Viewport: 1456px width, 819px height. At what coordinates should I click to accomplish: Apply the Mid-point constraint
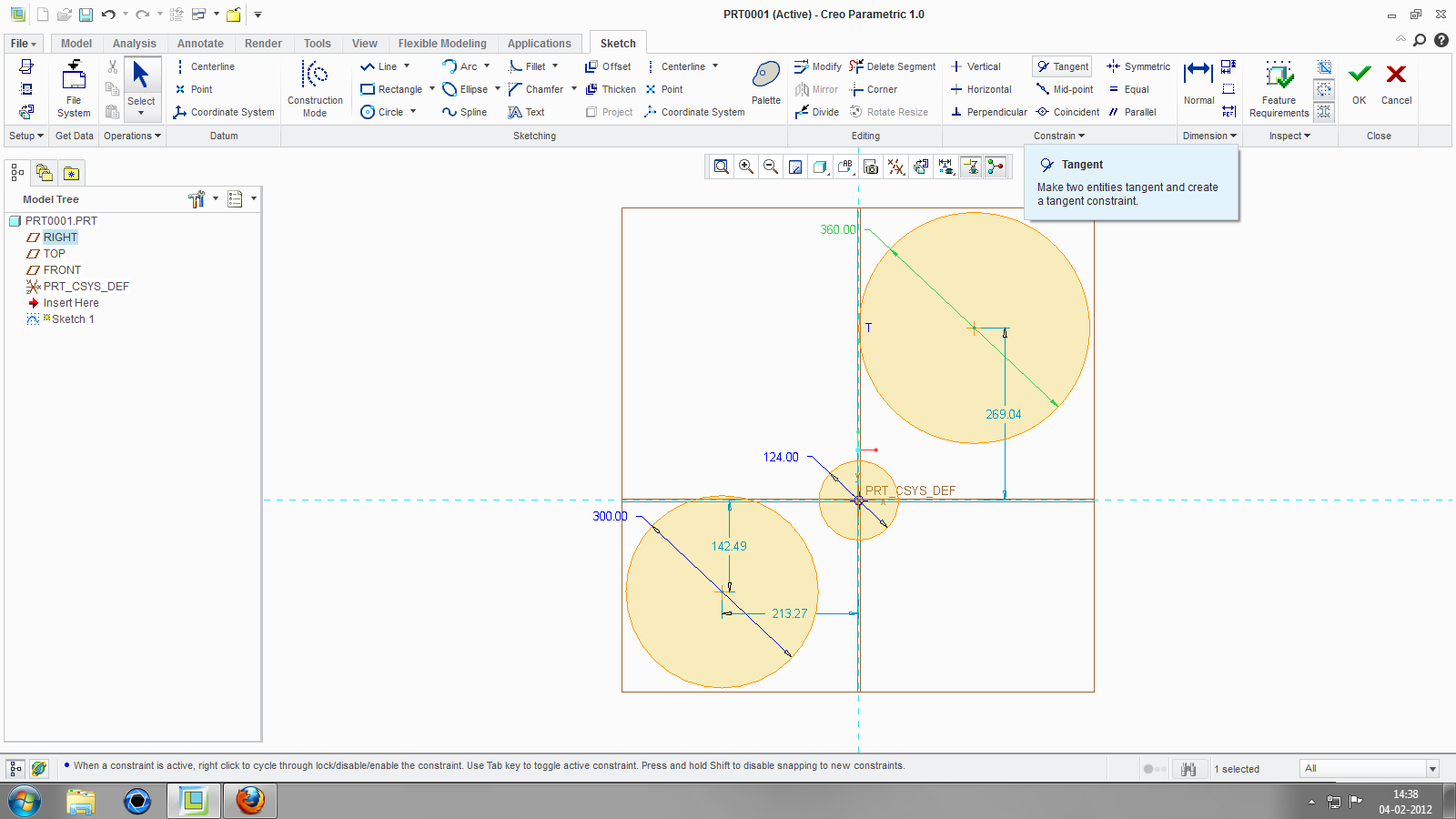pyautogui.click(x=1066, y=89)
